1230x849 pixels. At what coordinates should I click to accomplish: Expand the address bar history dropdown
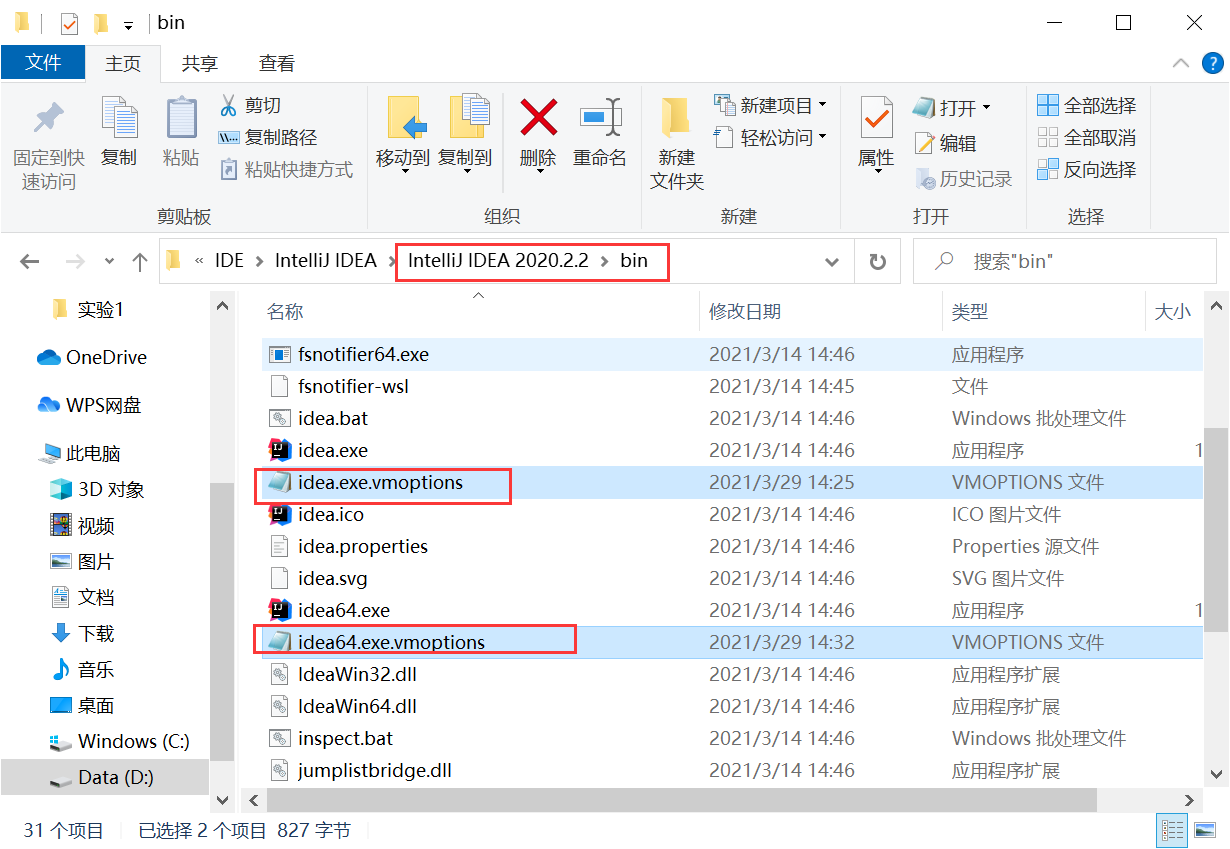coord(831,262)
